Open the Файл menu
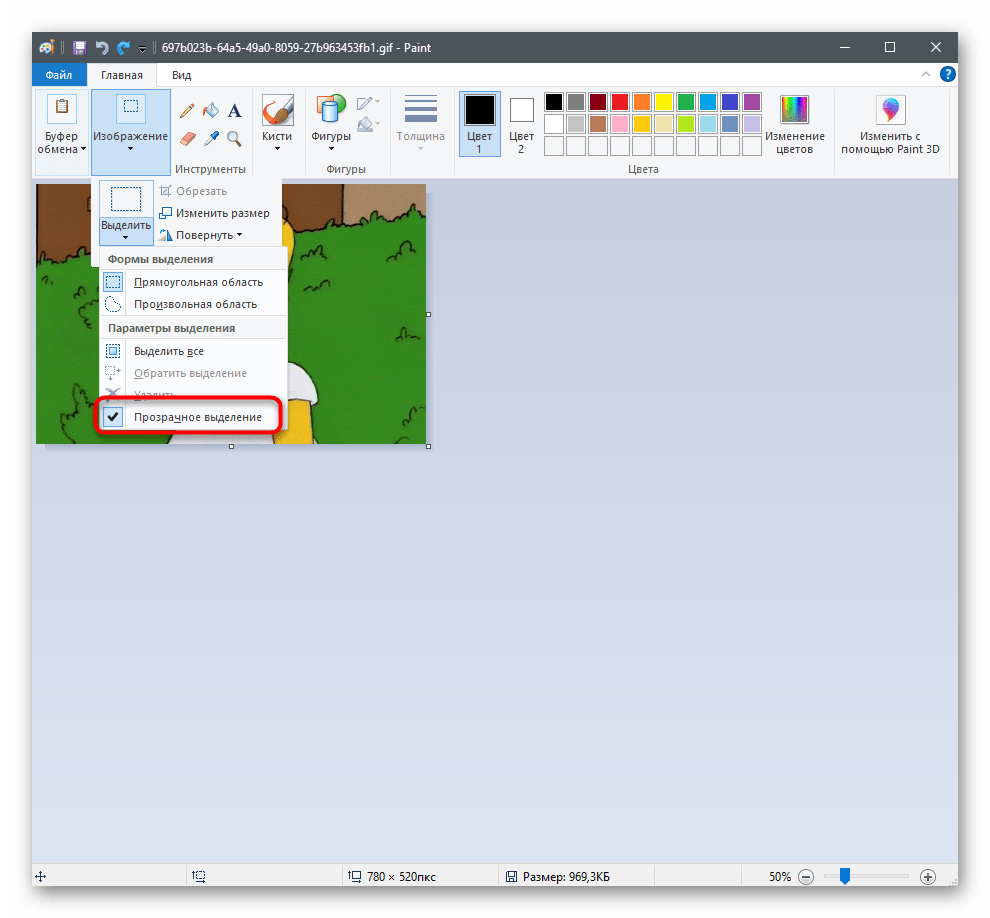 (x=59, y=75)
